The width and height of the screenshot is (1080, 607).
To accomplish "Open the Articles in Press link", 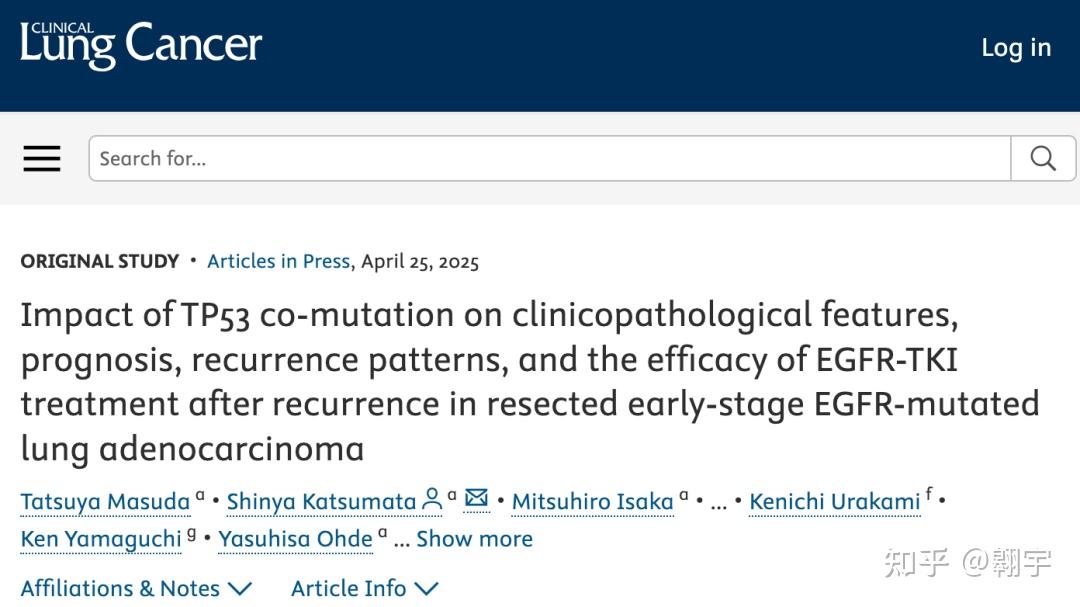I will click(x=278, y=261).
